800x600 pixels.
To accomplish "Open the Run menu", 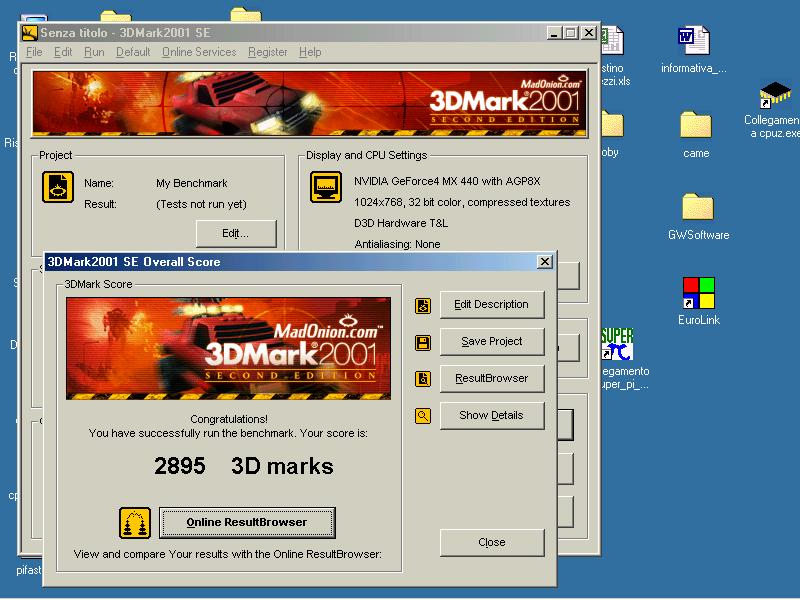I will (x=94, y=52).
